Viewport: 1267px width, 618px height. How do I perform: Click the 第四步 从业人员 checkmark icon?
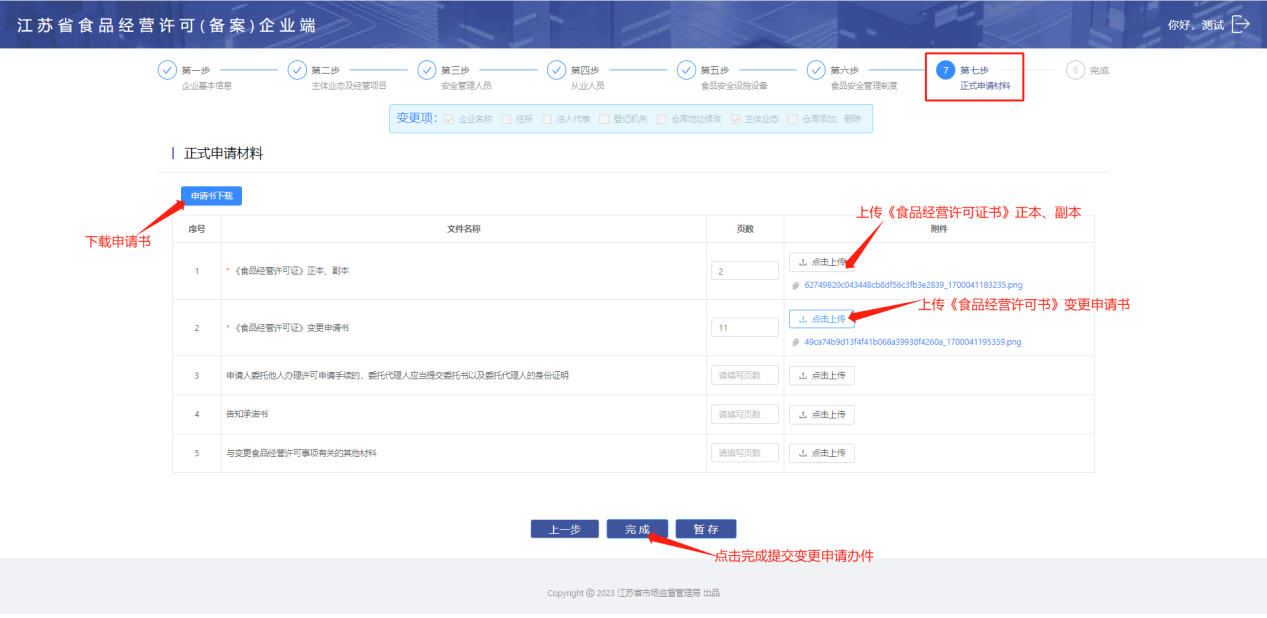point(556,70)
